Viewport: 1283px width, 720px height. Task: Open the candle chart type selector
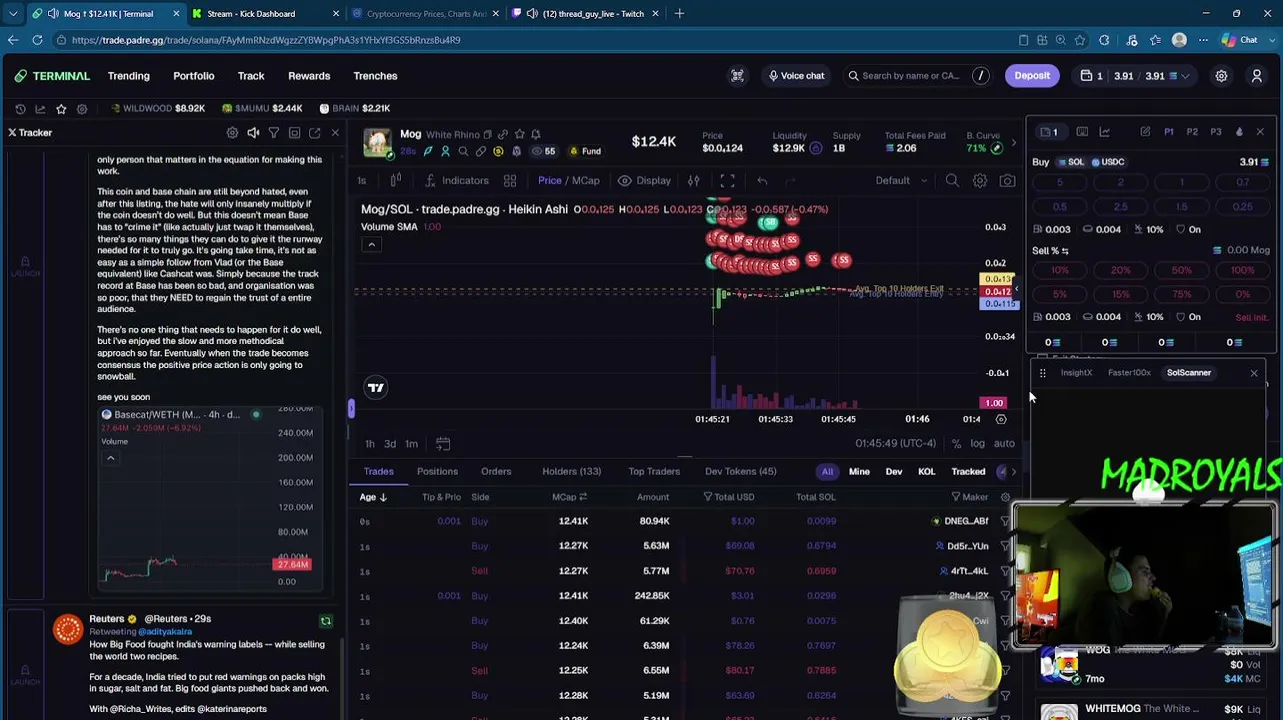(396, 180)
